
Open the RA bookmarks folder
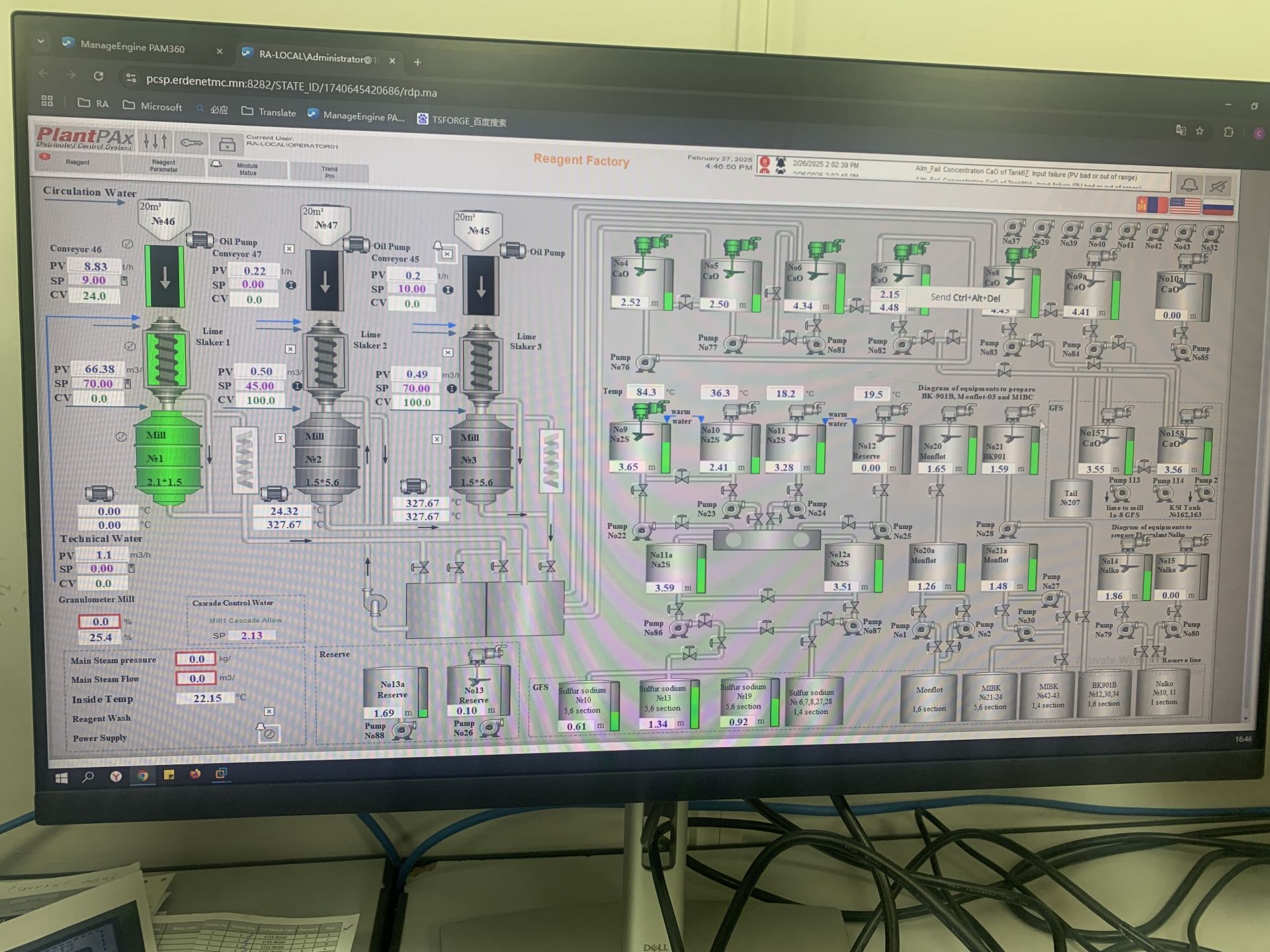click(x=93, y=104)
